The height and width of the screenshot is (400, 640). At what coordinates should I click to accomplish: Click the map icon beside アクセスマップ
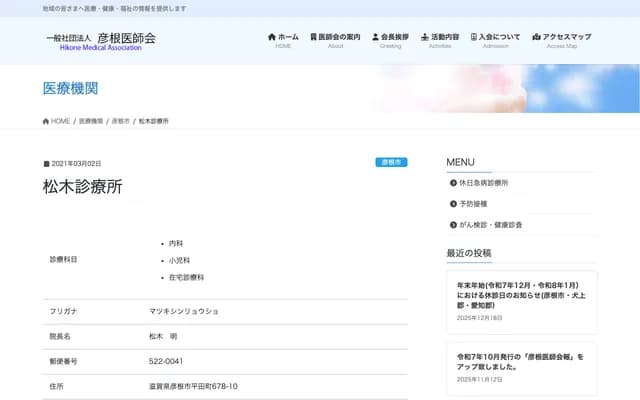tap(536, 37)
